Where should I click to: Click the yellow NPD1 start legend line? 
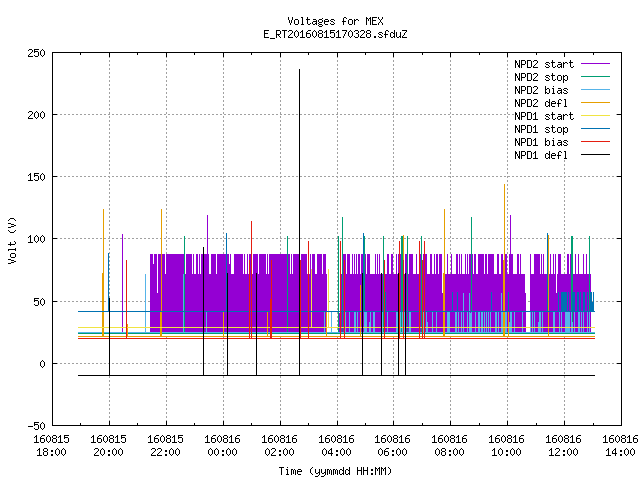pos(595,116)
